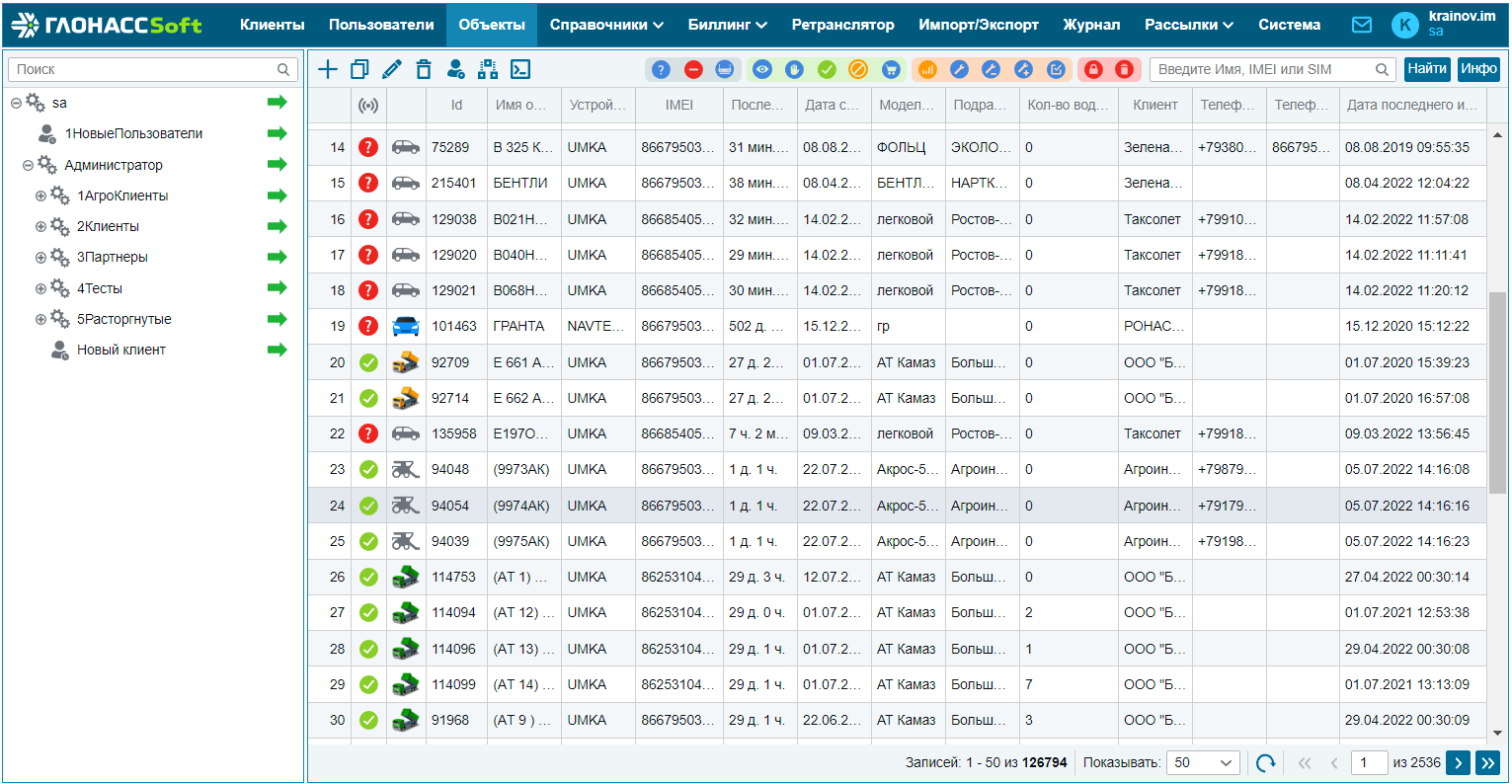This screenshot has width=1512, height=784.
Task: Toggle the blue device filter in grey group
Action: [x=724, y=69]
